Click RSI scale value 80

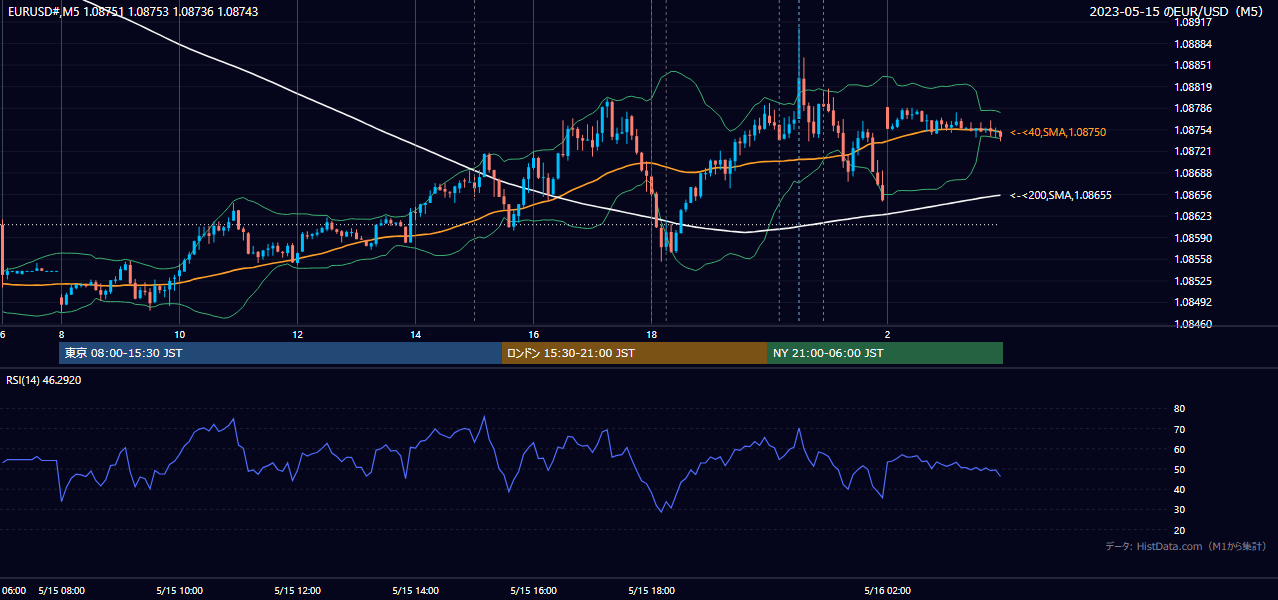(x=1180, y=409)
